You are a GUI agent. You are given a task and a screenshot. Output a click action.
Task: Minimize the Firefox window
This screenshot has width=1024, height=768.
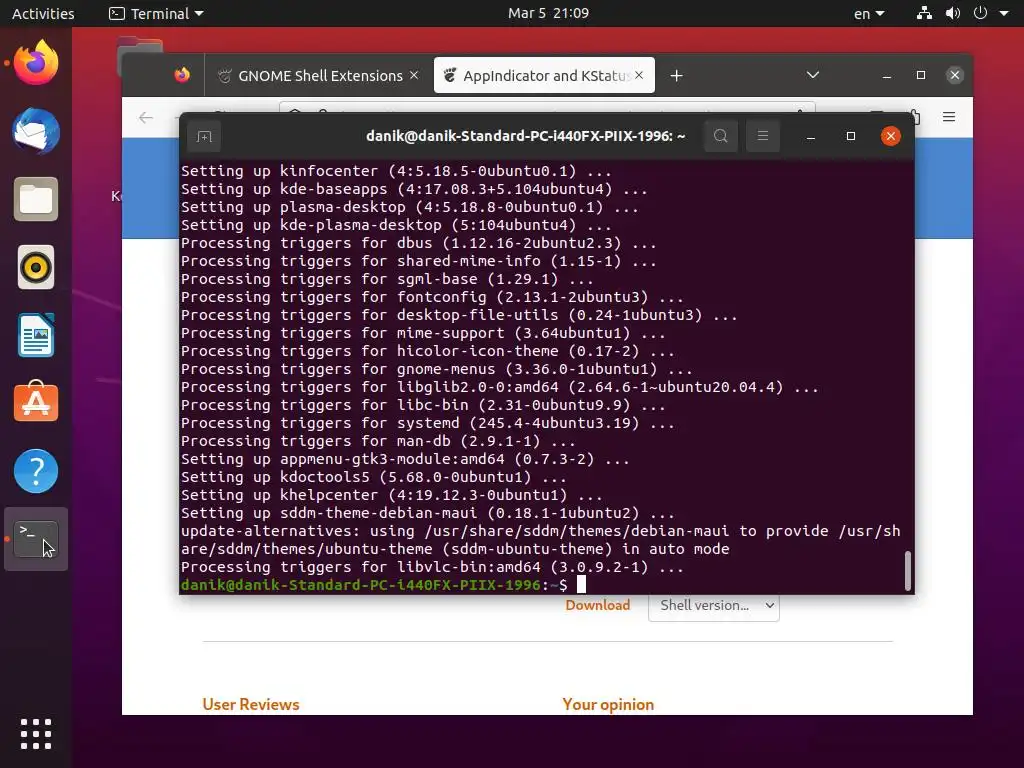[x=887, y=76]
